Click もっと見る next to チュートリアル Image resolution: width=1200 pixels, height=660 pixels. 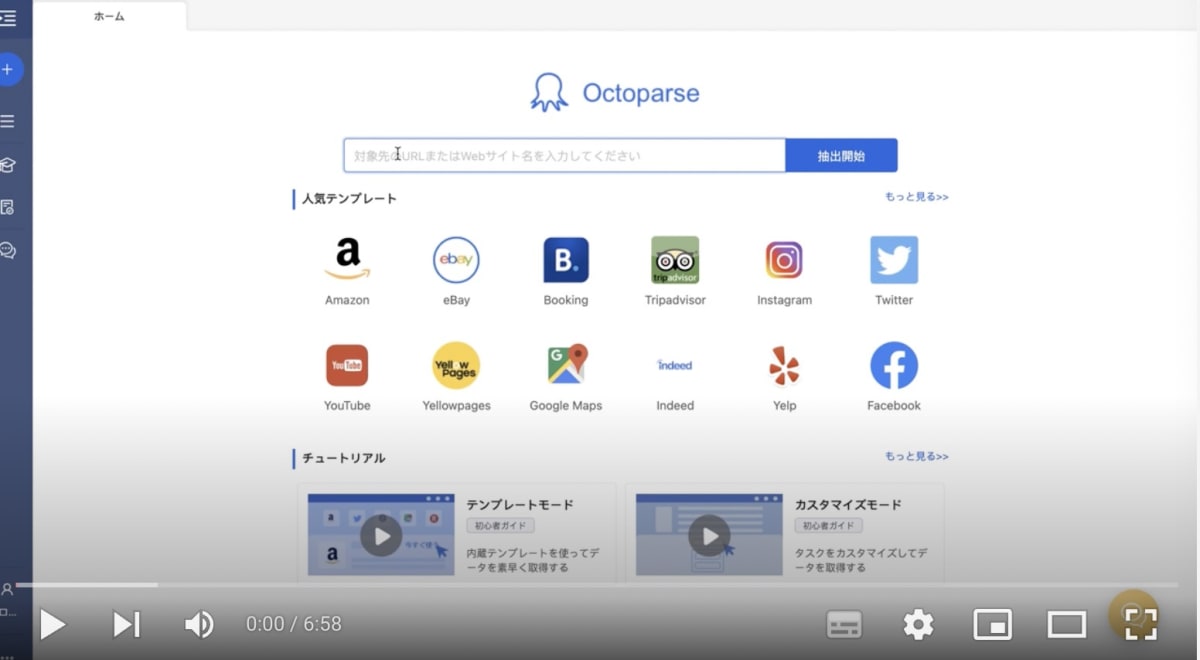coord(917,456)
